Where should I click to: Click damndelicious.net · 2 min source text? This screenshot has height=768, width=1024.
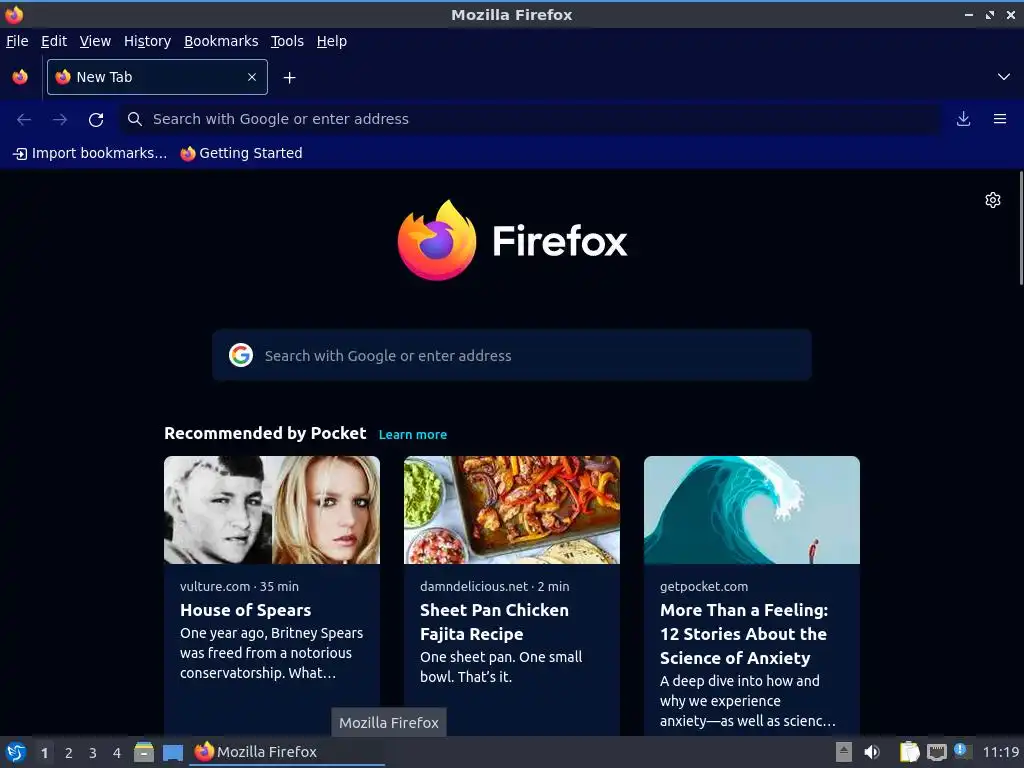(494, 586)
